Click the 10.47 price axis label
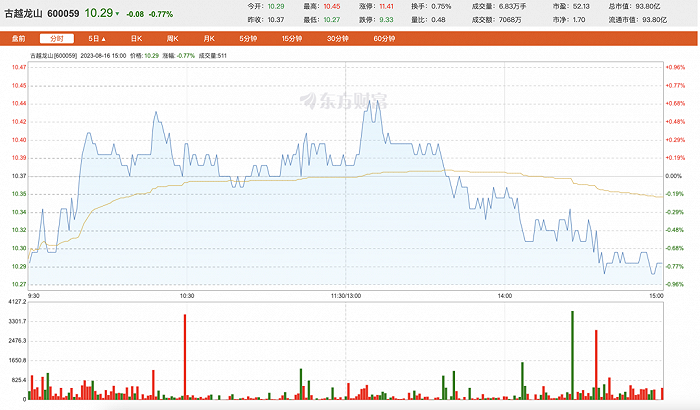700x410 pixels. [19, 67]
